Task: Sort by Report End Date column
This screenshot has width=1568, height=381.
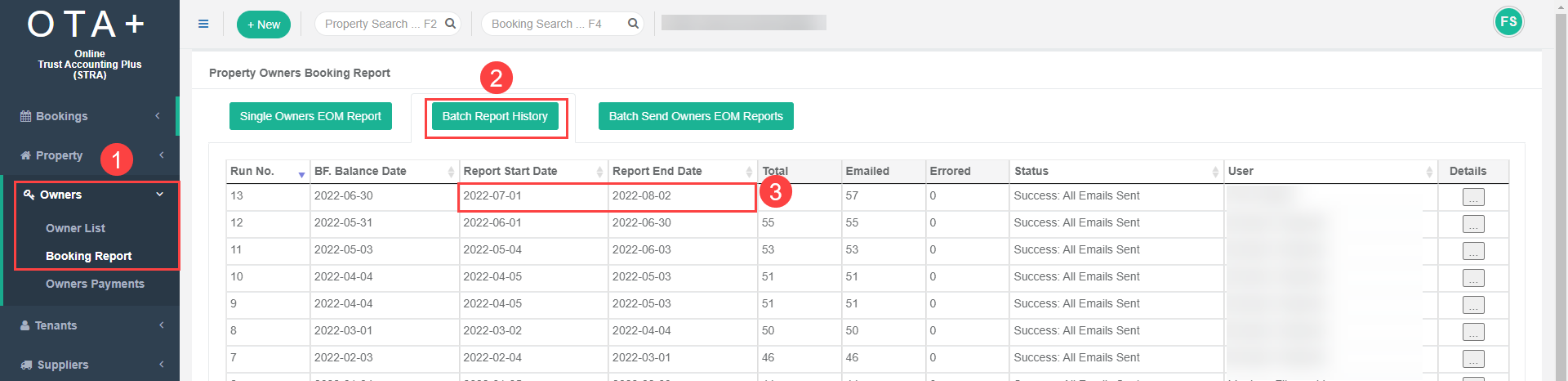Action: 683,171
